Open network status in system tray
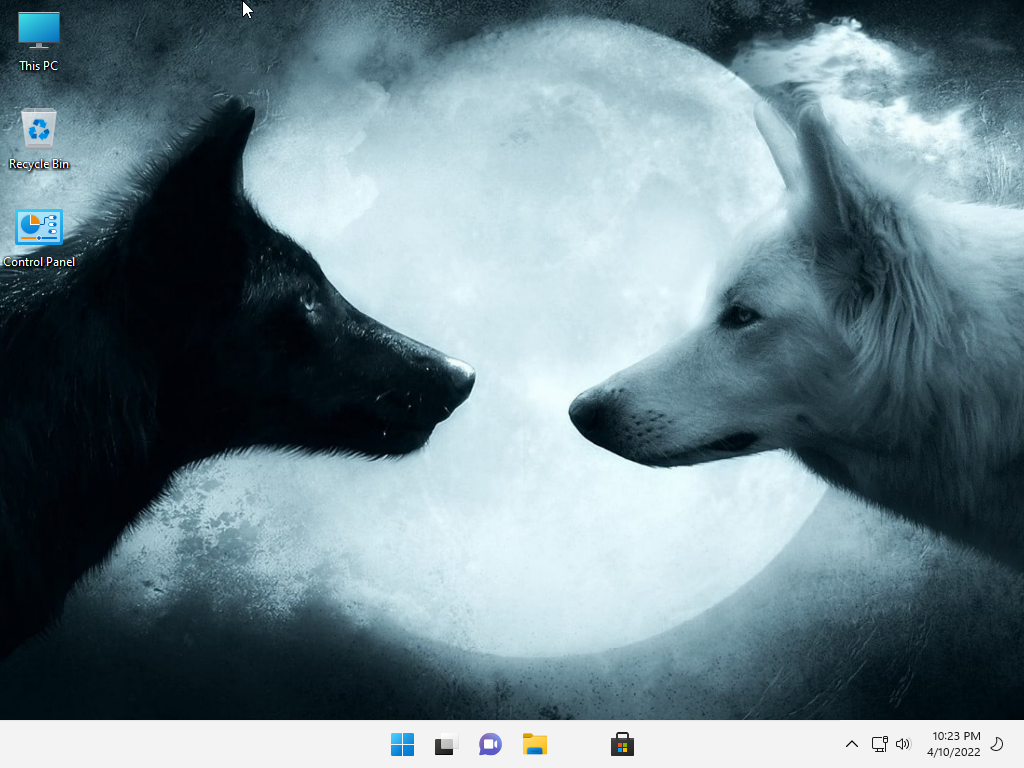 [x=879, y=744]
